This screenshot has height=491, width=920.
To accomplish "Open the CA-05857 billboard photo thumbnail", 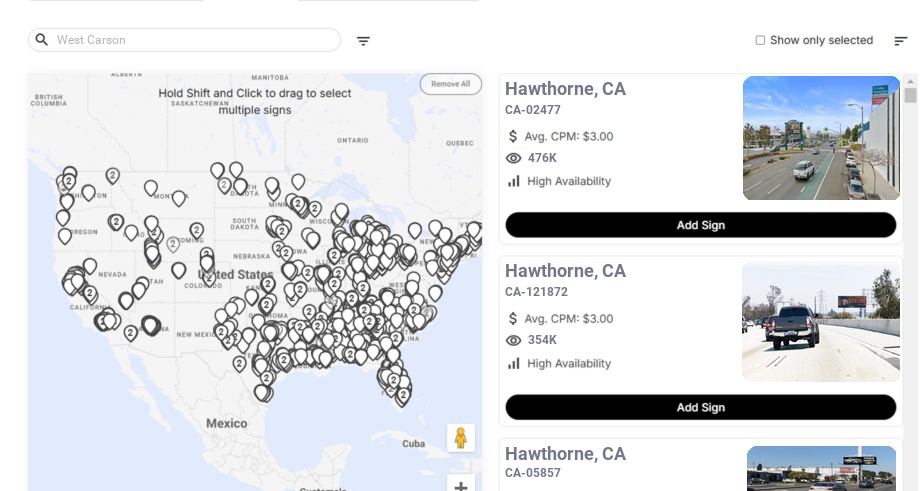I will [821, 469].
